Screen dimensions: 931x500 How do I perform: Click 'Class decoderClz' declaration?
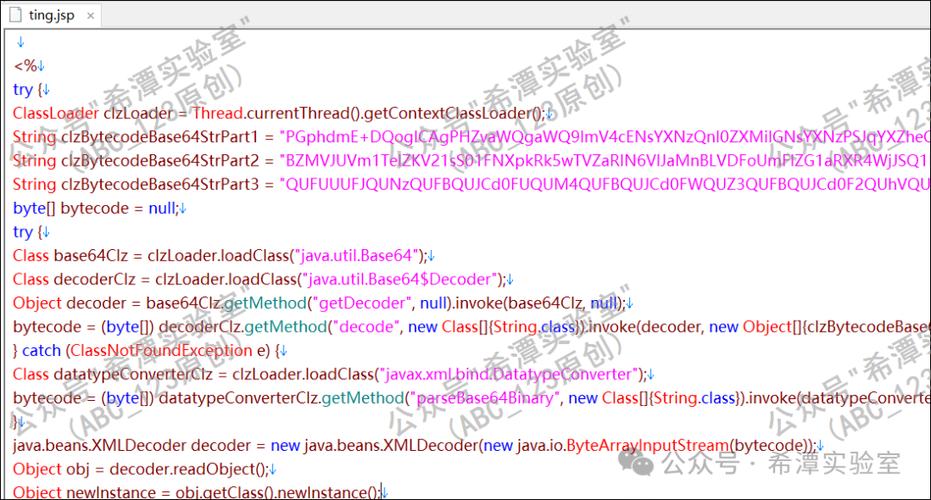pos(74,280)
